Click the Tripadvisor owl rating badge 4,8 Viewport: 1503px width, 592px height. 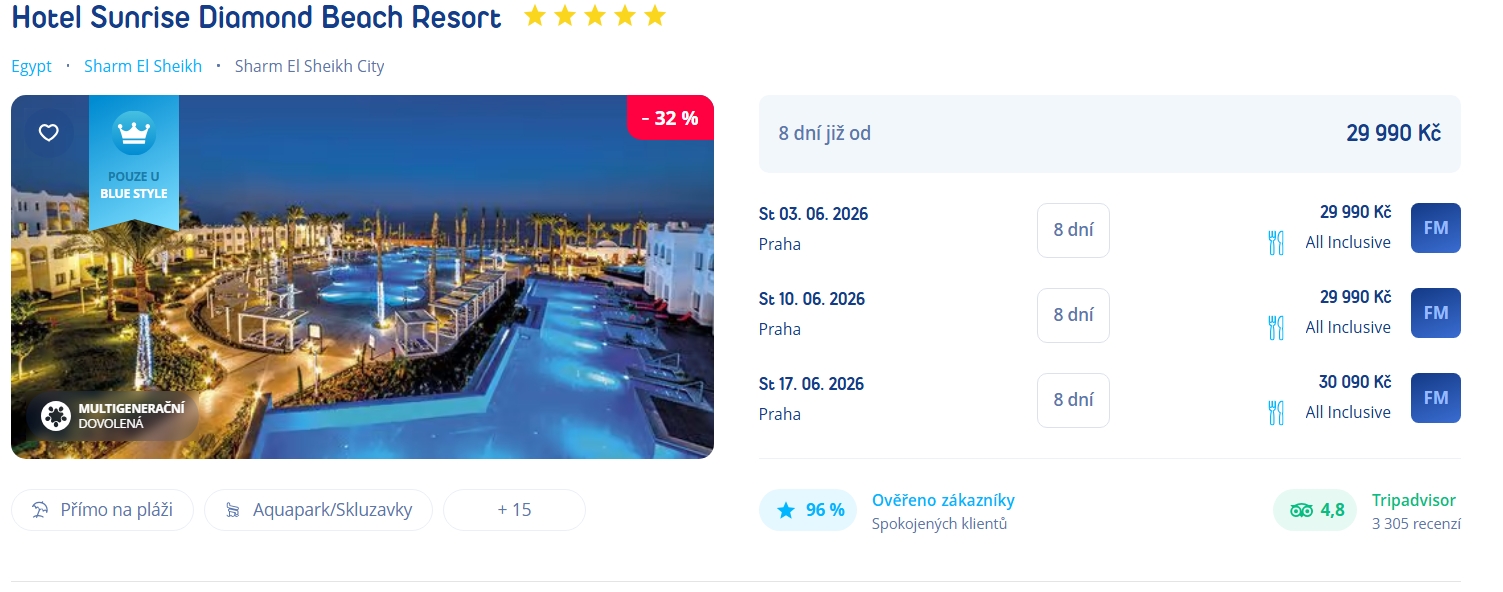click(1316, 510)
